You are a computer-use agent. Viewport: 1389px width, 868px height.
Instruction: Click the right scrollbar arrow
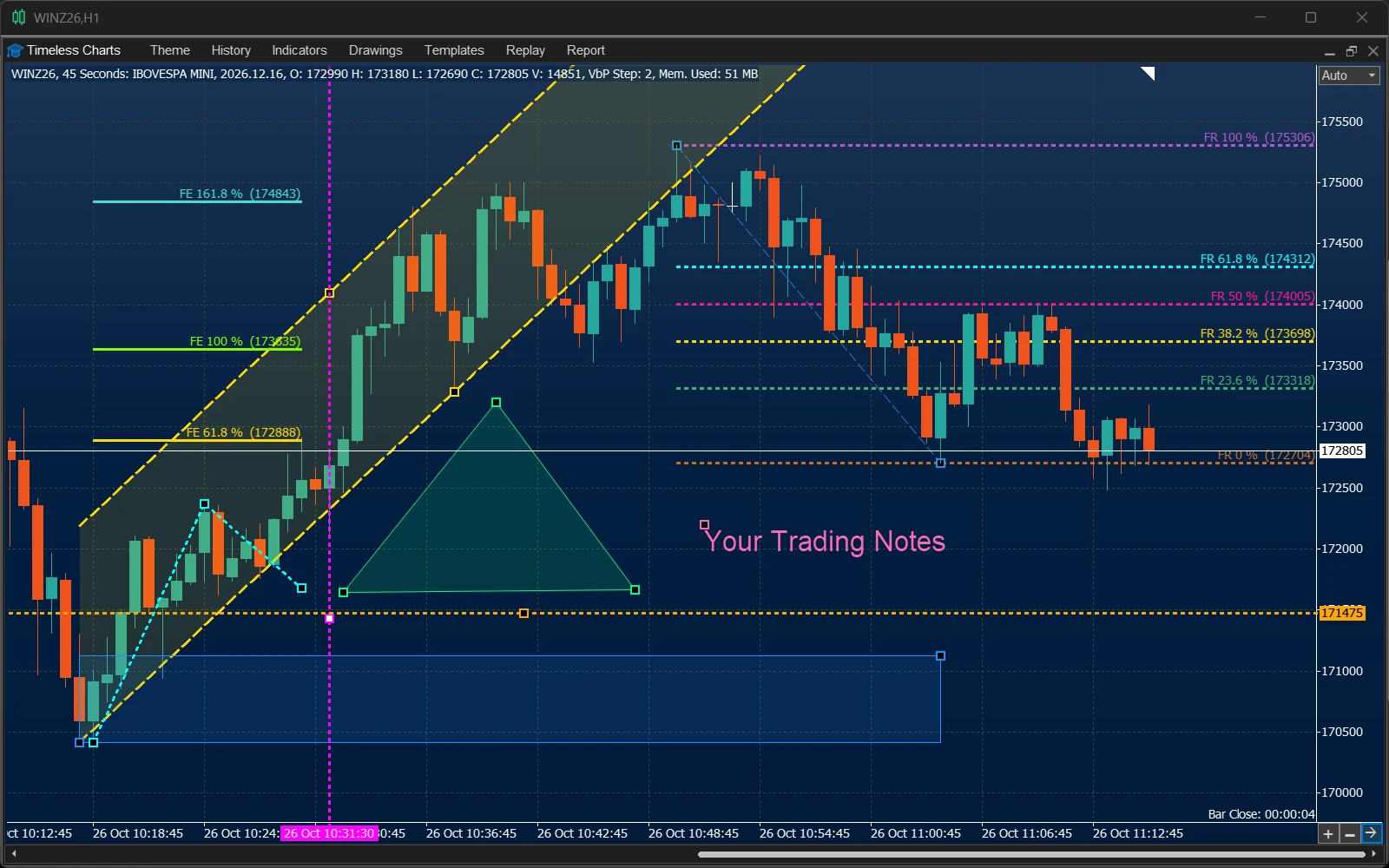point(1374,854)
